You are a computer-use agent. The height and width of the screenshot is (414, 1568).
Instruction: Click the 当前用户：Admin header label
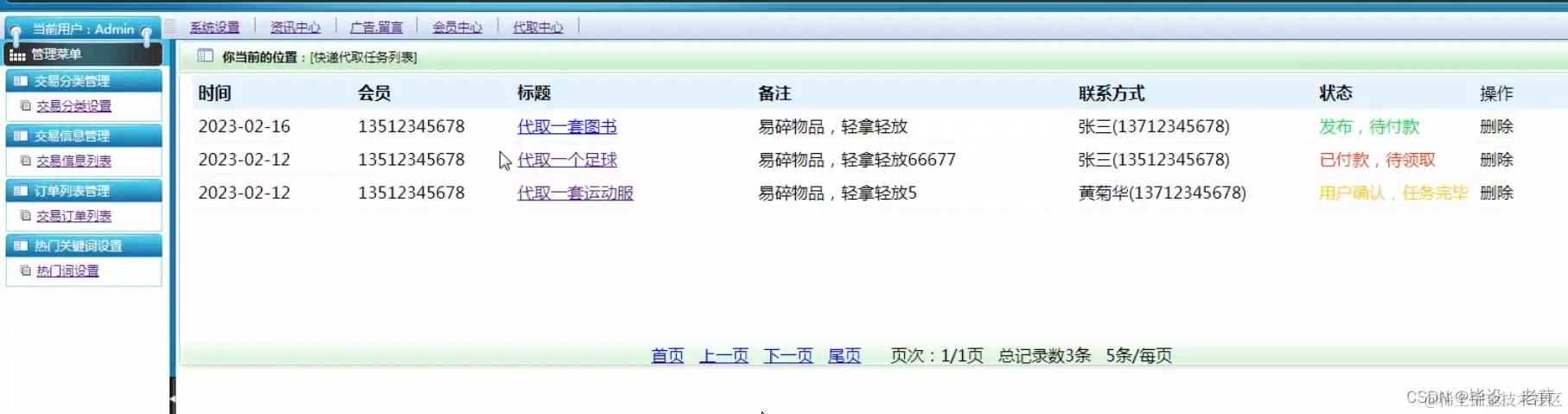click(x=83, y=29)
